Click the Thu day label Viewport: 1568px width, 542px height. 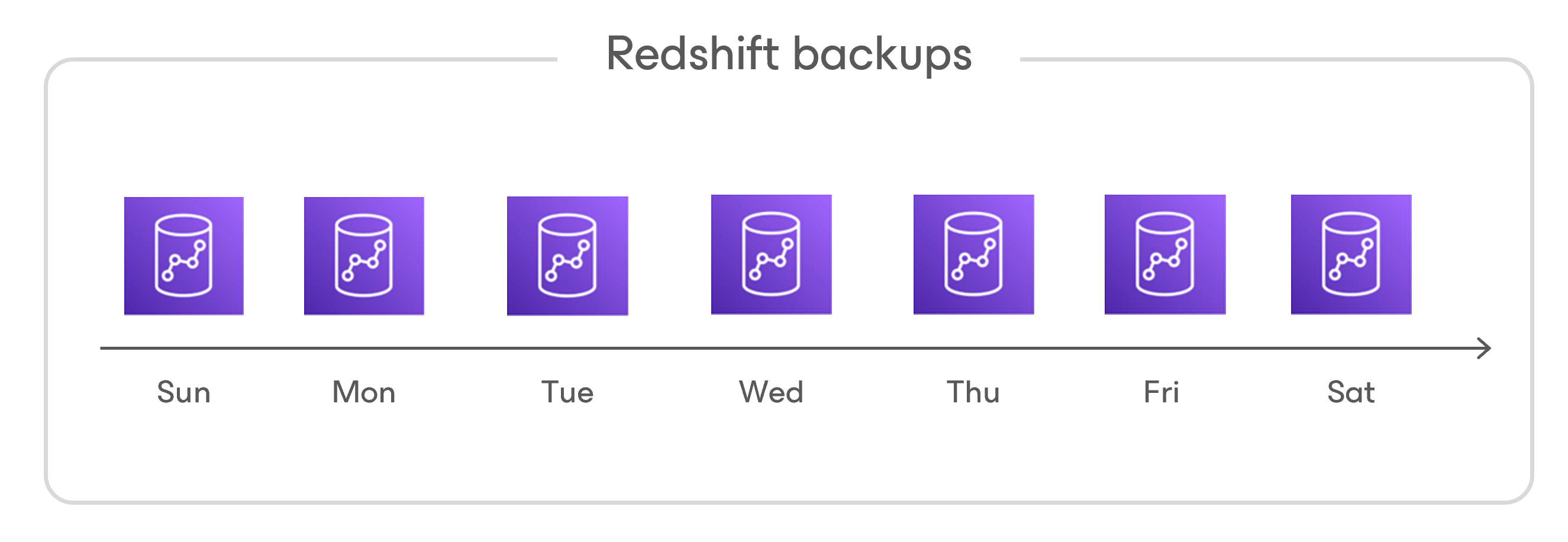point(973,392)
